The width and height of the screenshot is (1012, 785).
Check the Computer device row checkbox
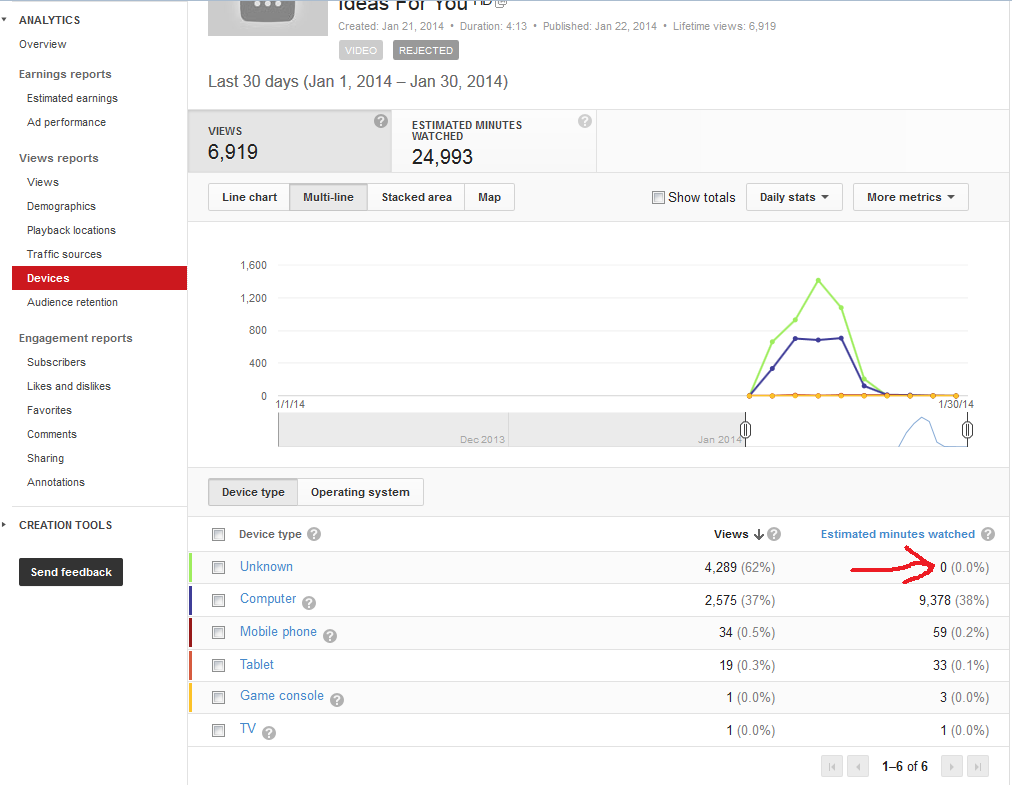[x=219, y=600]
